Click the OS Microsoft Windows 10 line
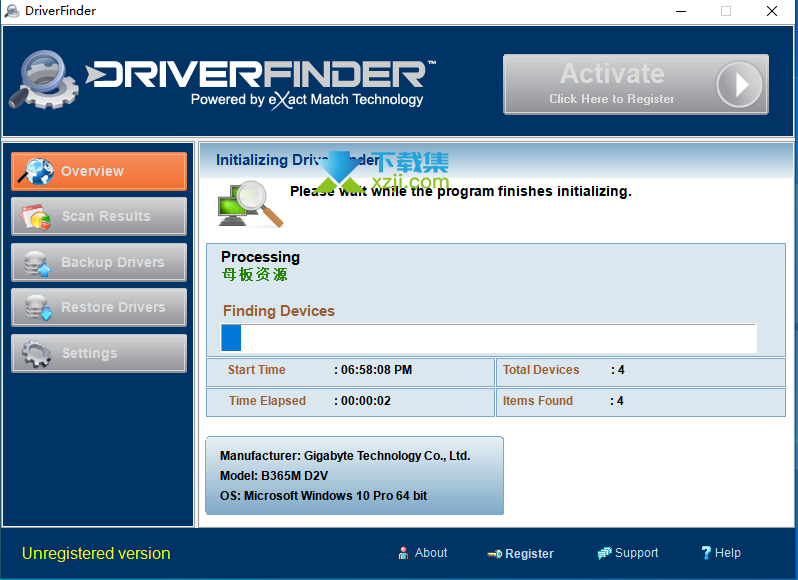Viewport: 798px width, 580px height. click(x=323, y=496)
